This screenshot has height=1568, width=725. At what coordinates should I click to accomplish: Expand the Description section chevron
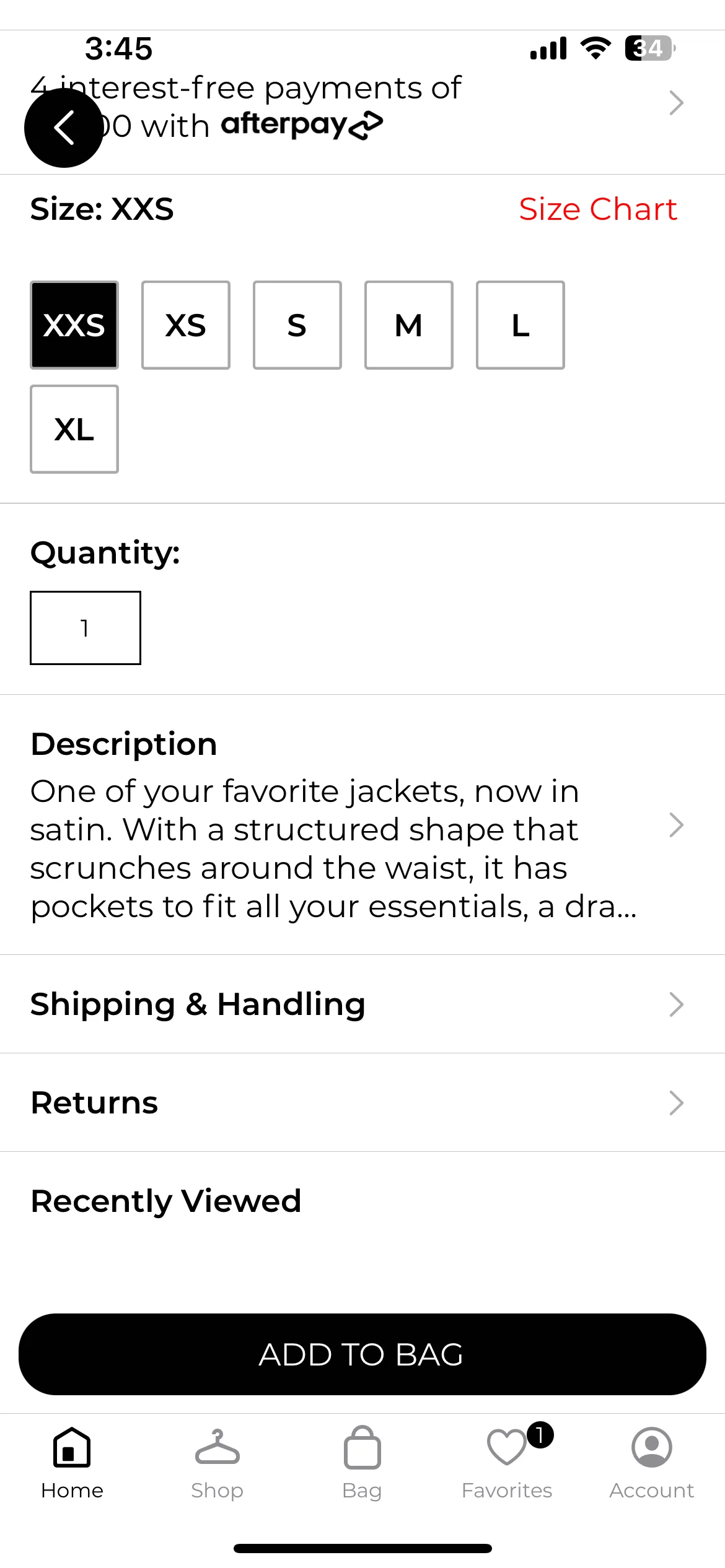point(676,825)
